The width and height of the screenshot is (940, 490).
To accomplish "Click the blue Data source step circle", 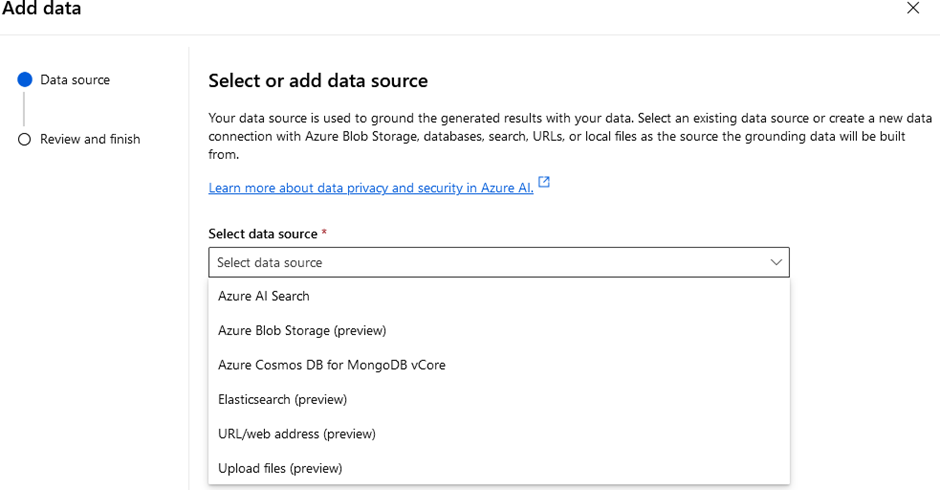I will [25, 80].
